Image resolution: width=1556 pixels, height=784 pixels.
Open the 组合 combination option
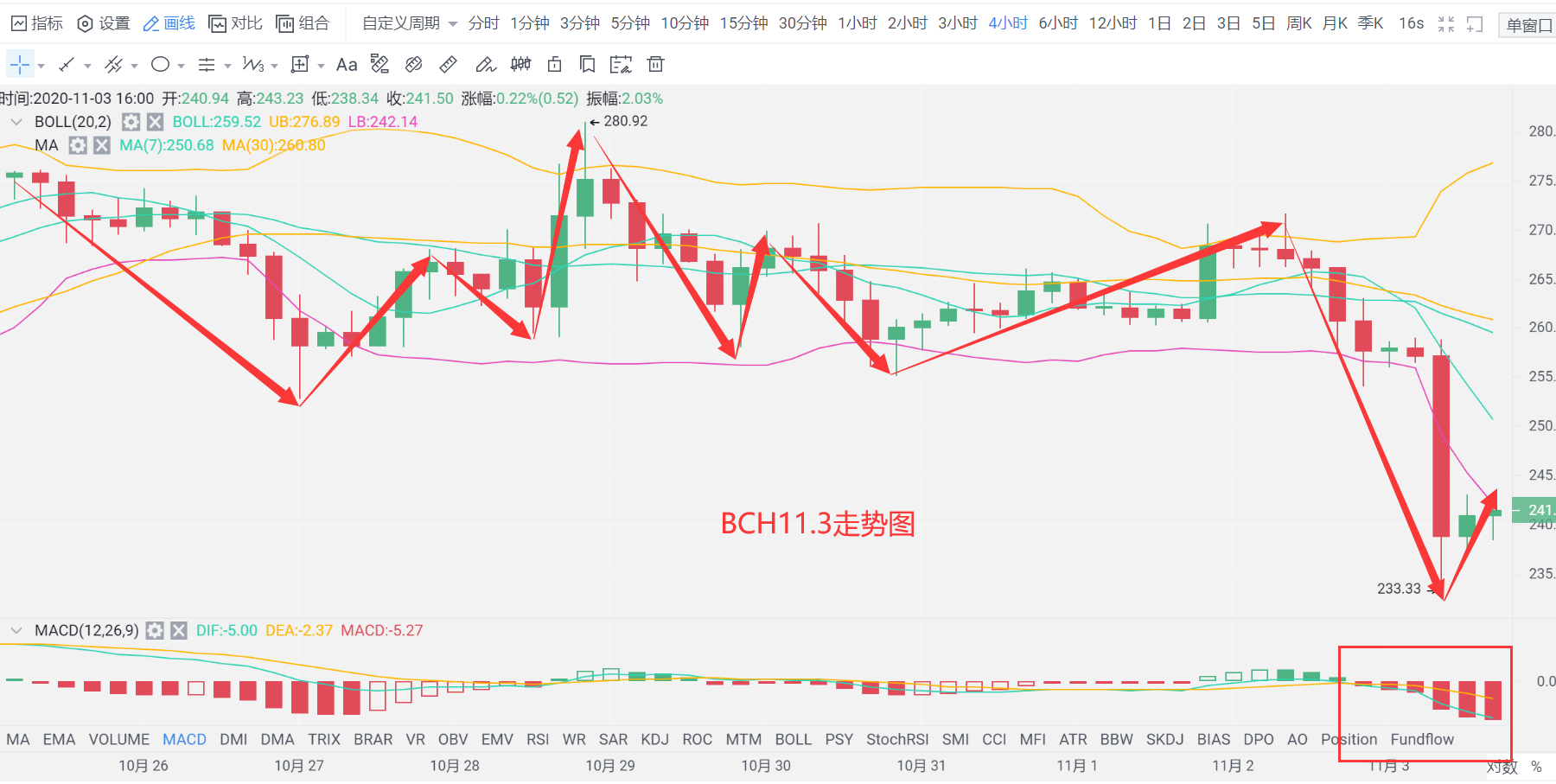click(303, 23)
